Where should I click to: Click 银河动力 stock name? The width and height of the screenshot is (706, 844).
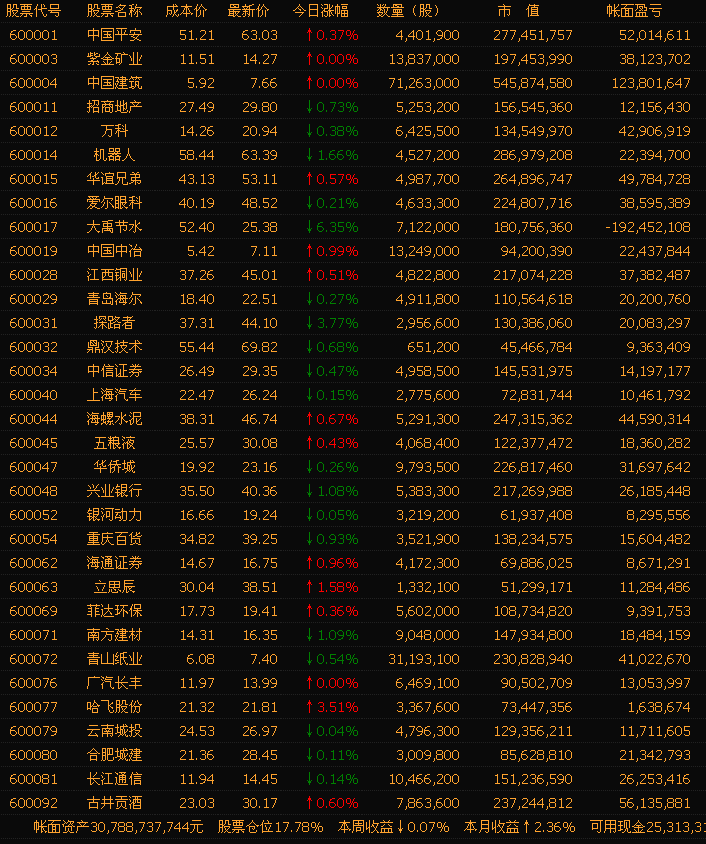coord(115,515)
